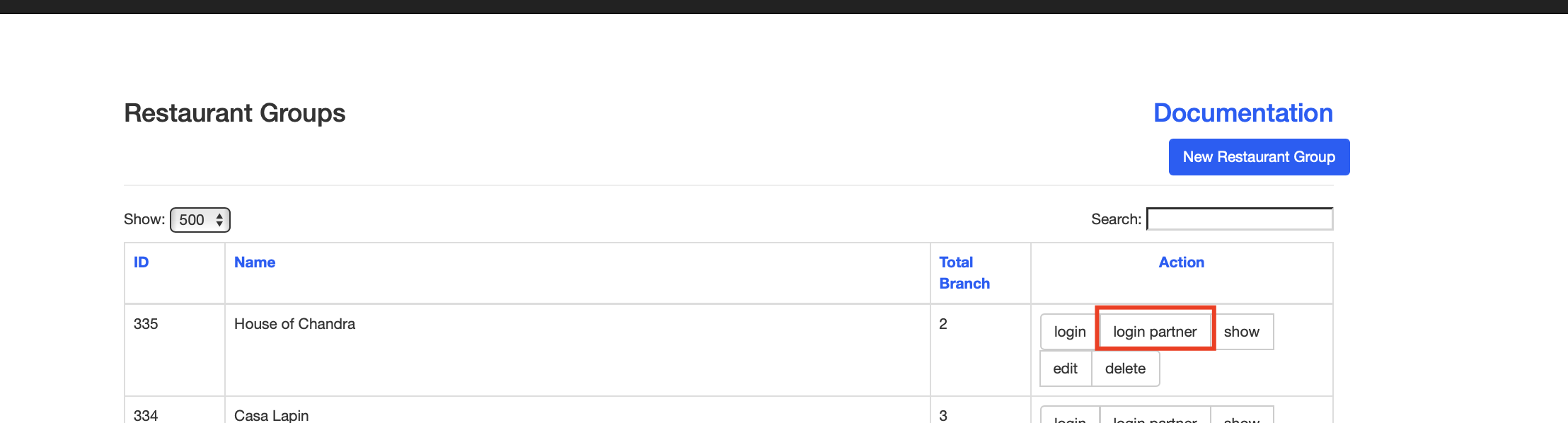Sort table by ID column header
This screenshot has height=423, width=1568.
tap(142, 262)
